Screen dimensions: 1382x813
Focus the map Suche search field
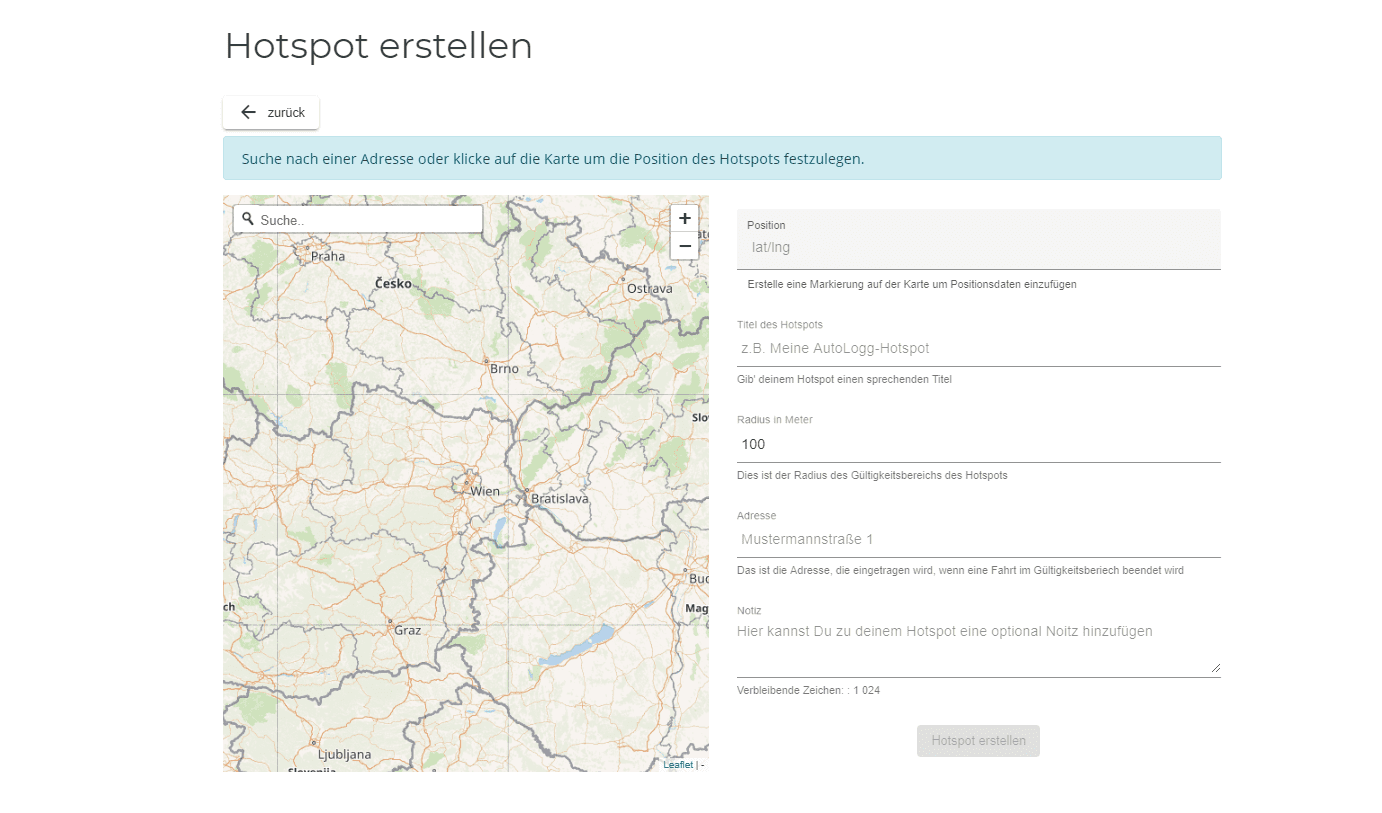tap(358, 219)
